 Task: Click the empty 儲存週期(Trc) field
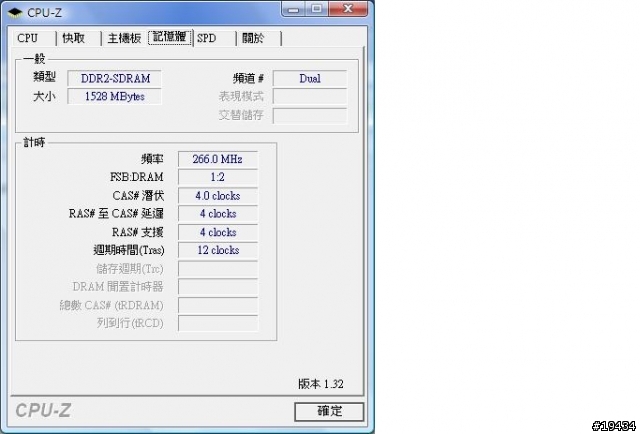pyautogui.click(x=218, y=269)
